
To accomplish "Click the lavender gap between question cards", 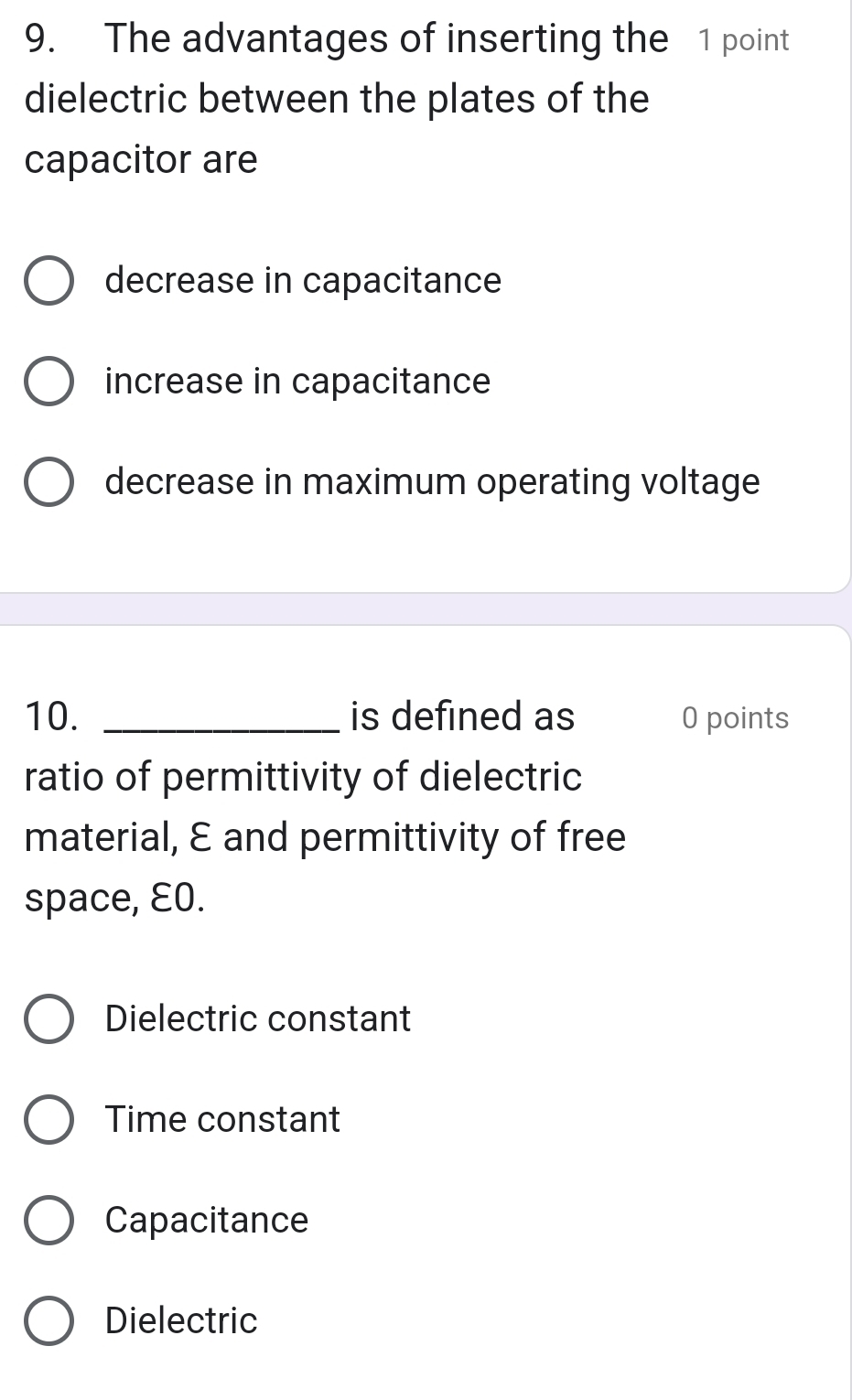I will click(426, 609).
